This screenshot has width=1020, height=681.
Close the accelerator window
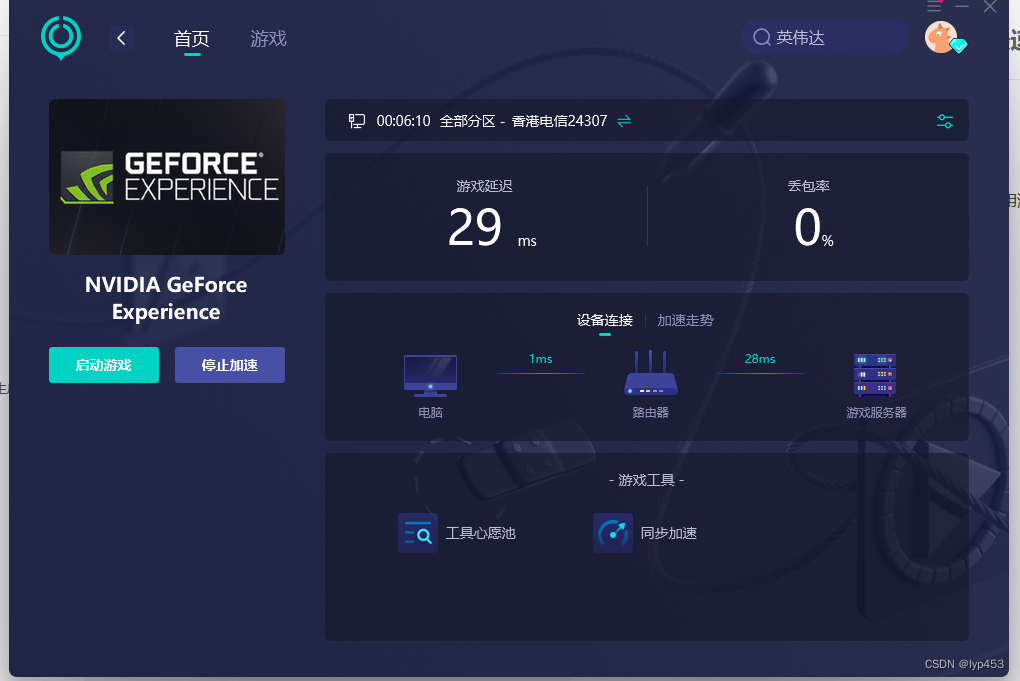pyautogui.click(x=989, y=7)
